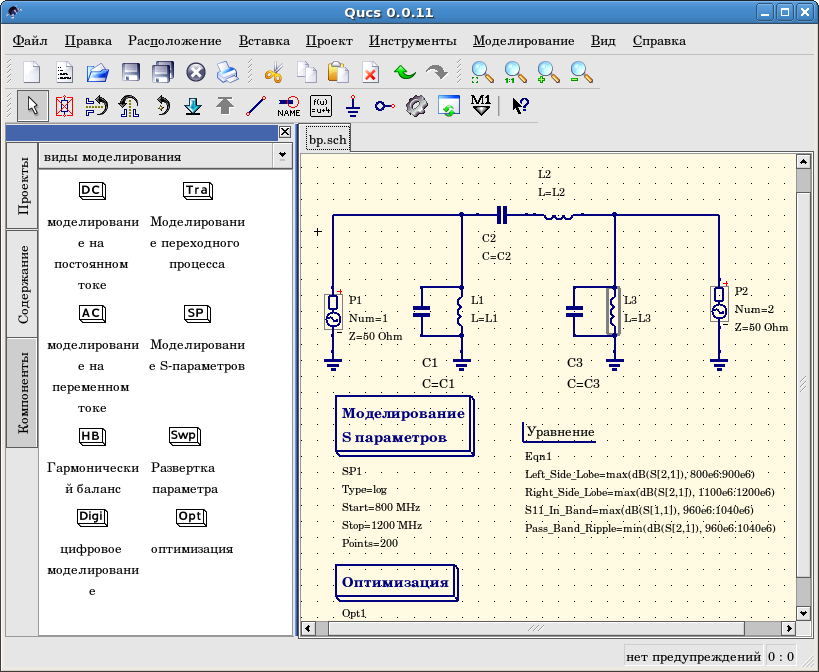This screenshot has width=819, height=672.
Task: Click the Set marker M1 icon
Action: [x=481, y=105]
